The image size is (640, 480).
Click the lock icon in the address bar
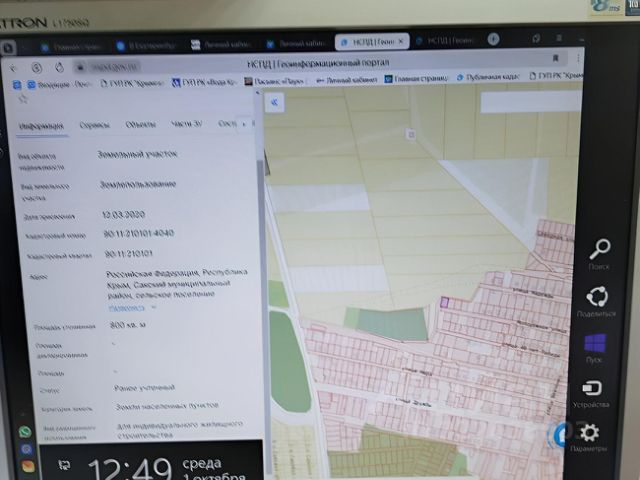point(80,67)
